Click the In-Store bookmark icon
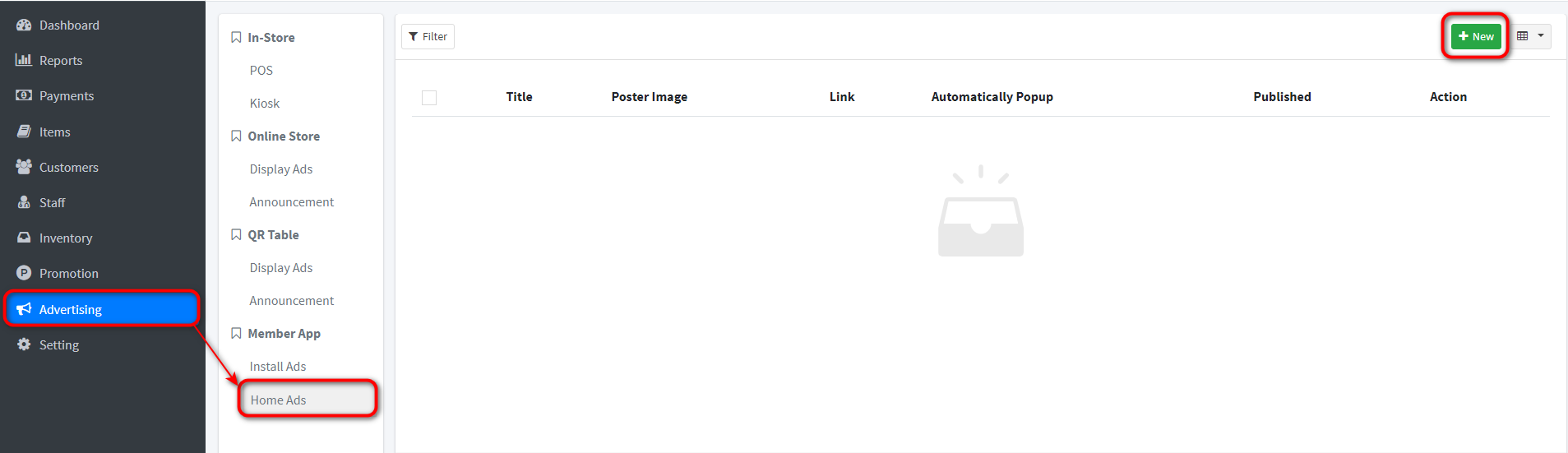Viewport: 1568px width, 453px height. (x=236, y=38)
